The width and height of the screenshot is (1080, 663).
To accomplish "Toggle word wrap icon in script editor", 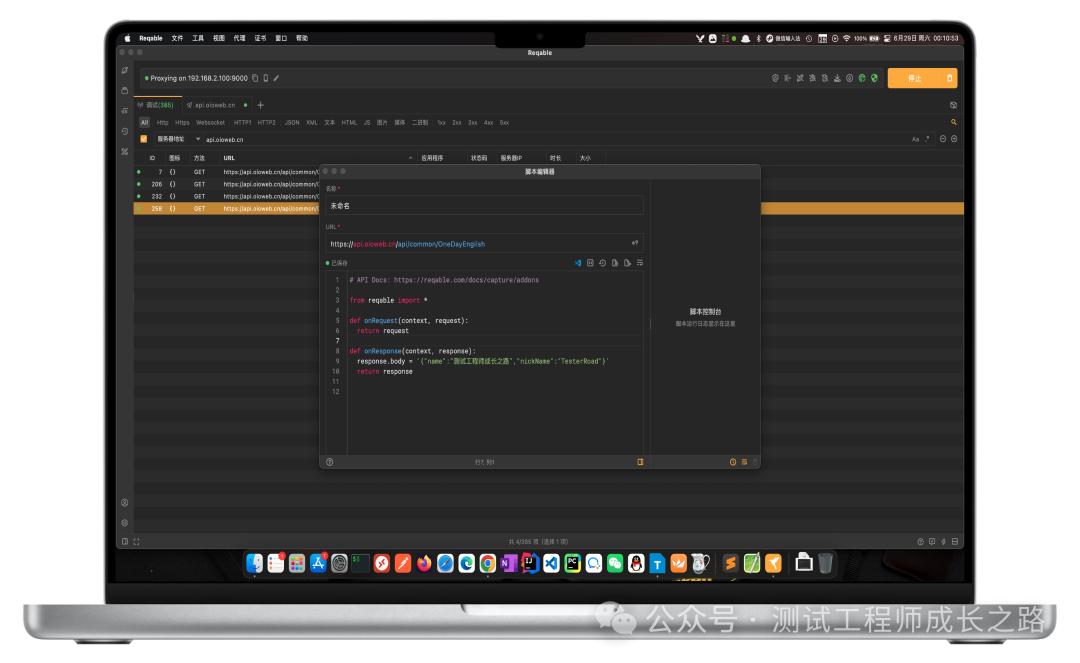I will (x=640, y=263).
